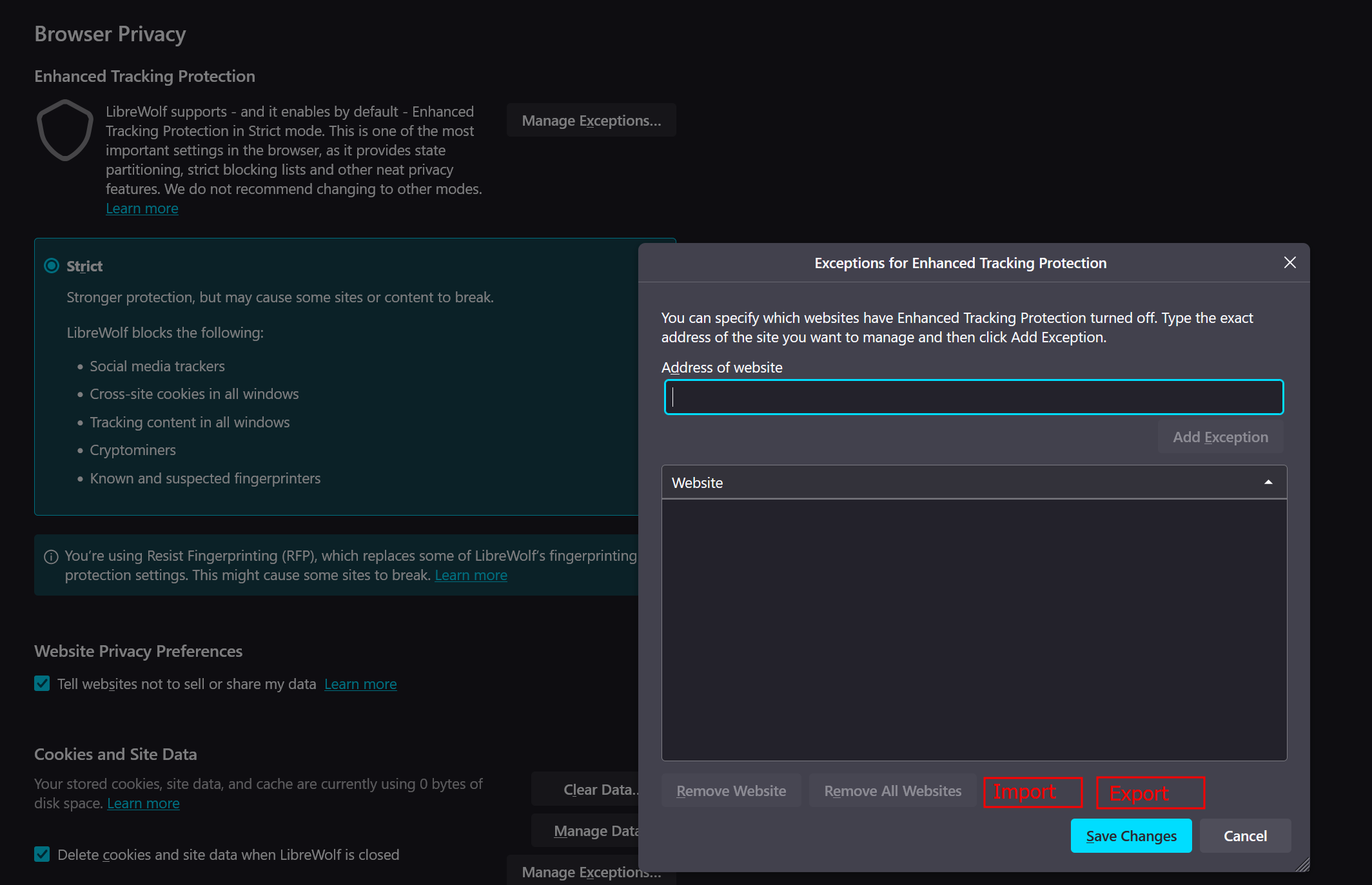The height and width of the screenshot is (885, 1372).
Task: Toggle 'Delete cookies and site data when LibreWolf is closed'
Action: [x=42, y=854]
